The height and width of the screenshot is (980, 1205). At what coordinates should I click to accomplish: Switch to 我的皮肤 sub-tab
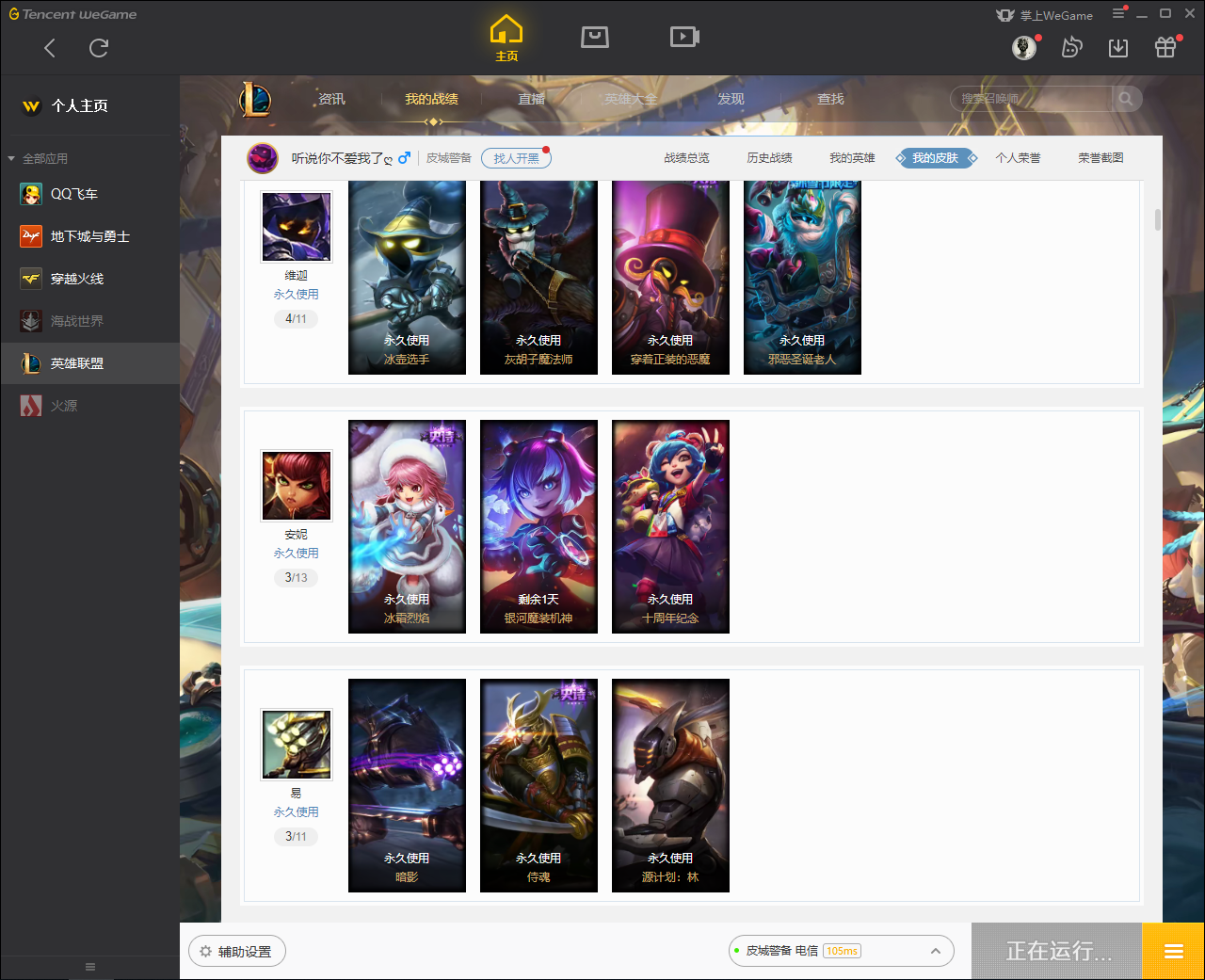(x=936, y=158)
